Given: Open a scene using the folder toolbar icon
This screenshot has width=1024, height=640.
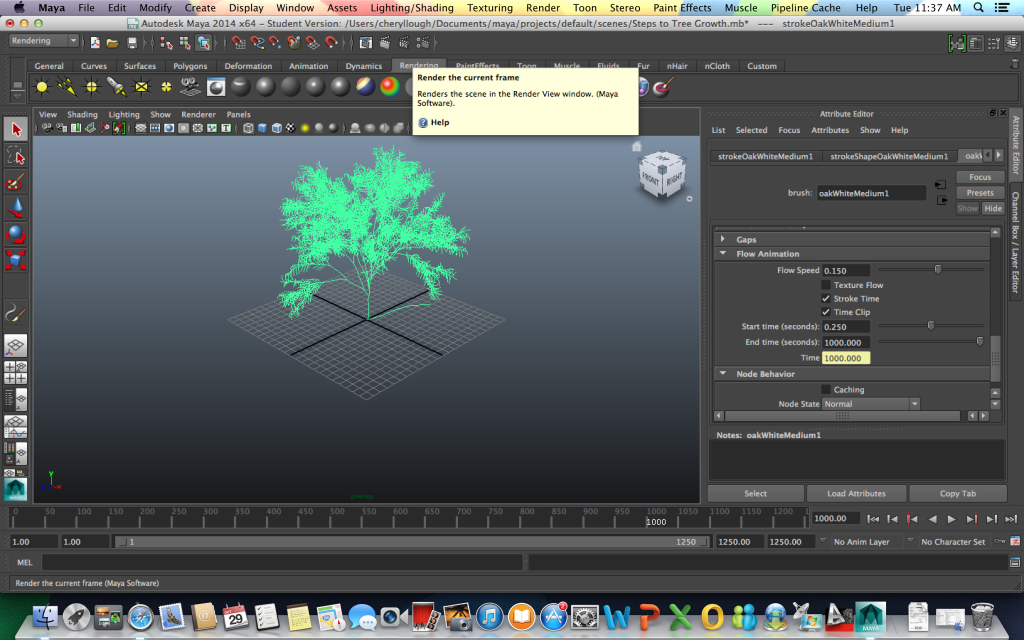Looking at the screenshot, I should 114,42.
